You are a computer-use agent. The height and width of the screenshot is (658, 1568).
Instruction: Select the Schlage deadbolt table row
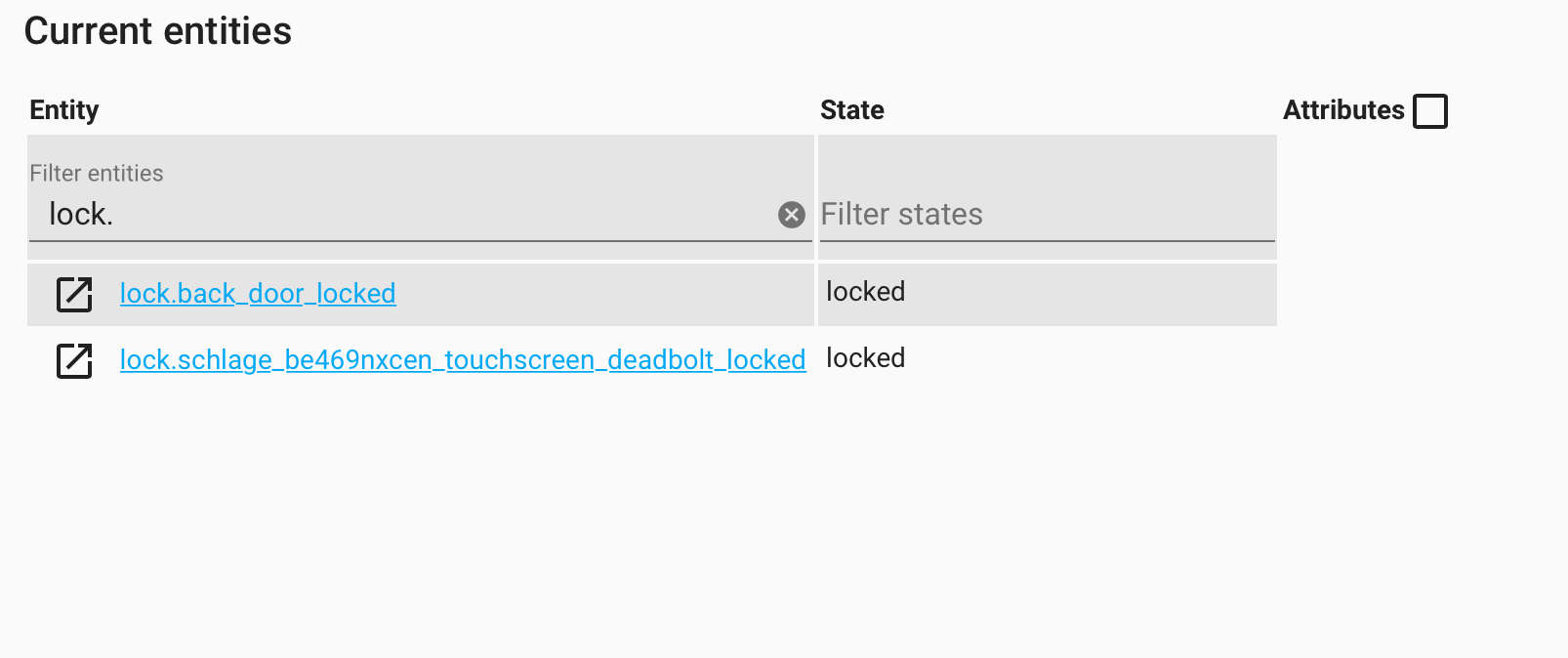click(x=652, y=360)
